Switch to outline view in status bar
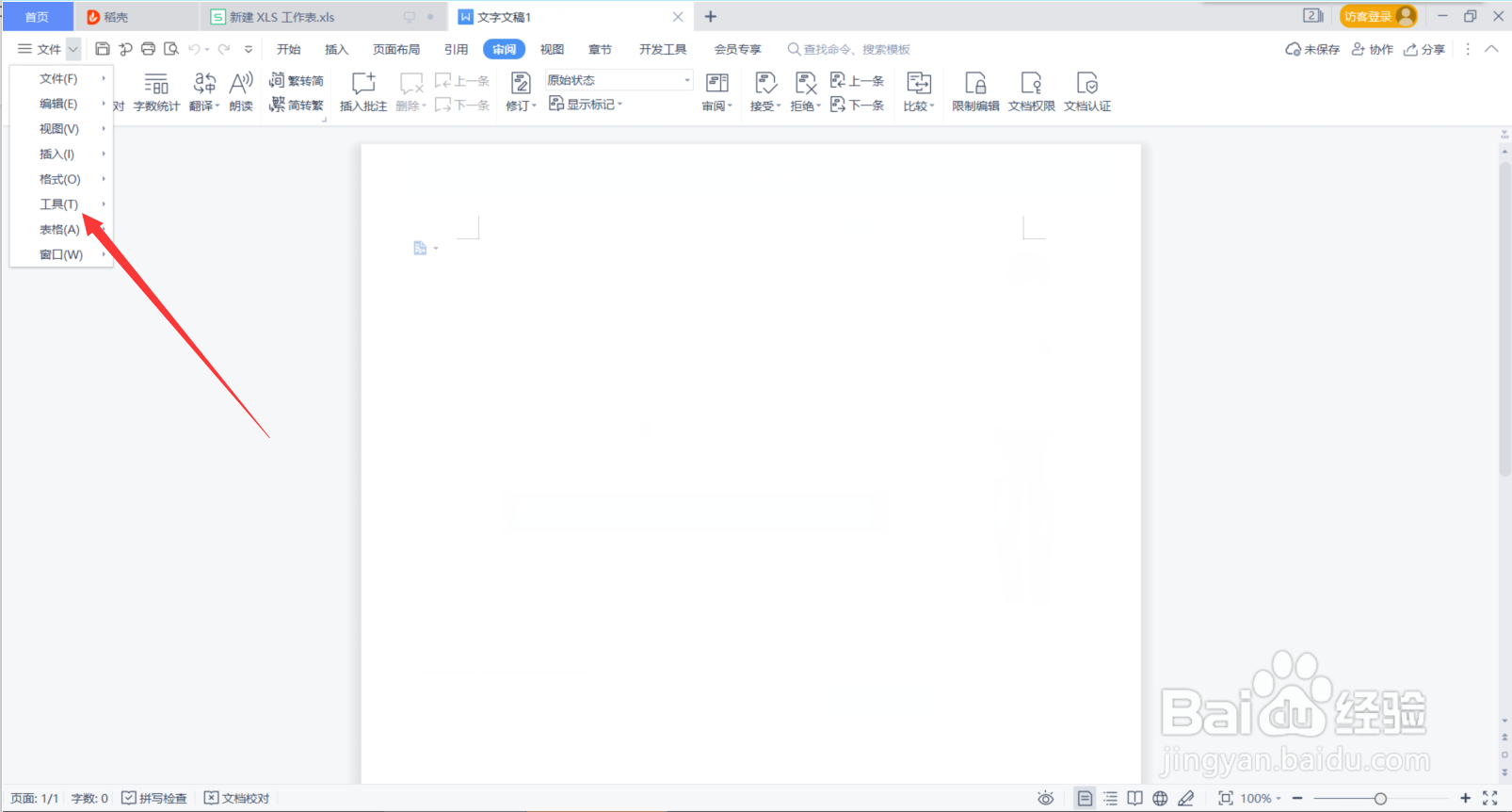The image size is (1512, 812). tap(1110, 798)
